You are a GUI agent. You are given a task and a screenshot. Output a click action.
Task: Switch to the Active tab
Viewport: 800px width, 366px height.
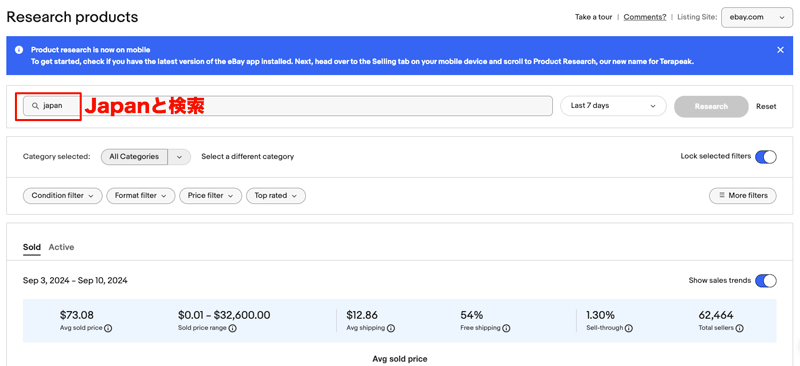tap(61, 247)
